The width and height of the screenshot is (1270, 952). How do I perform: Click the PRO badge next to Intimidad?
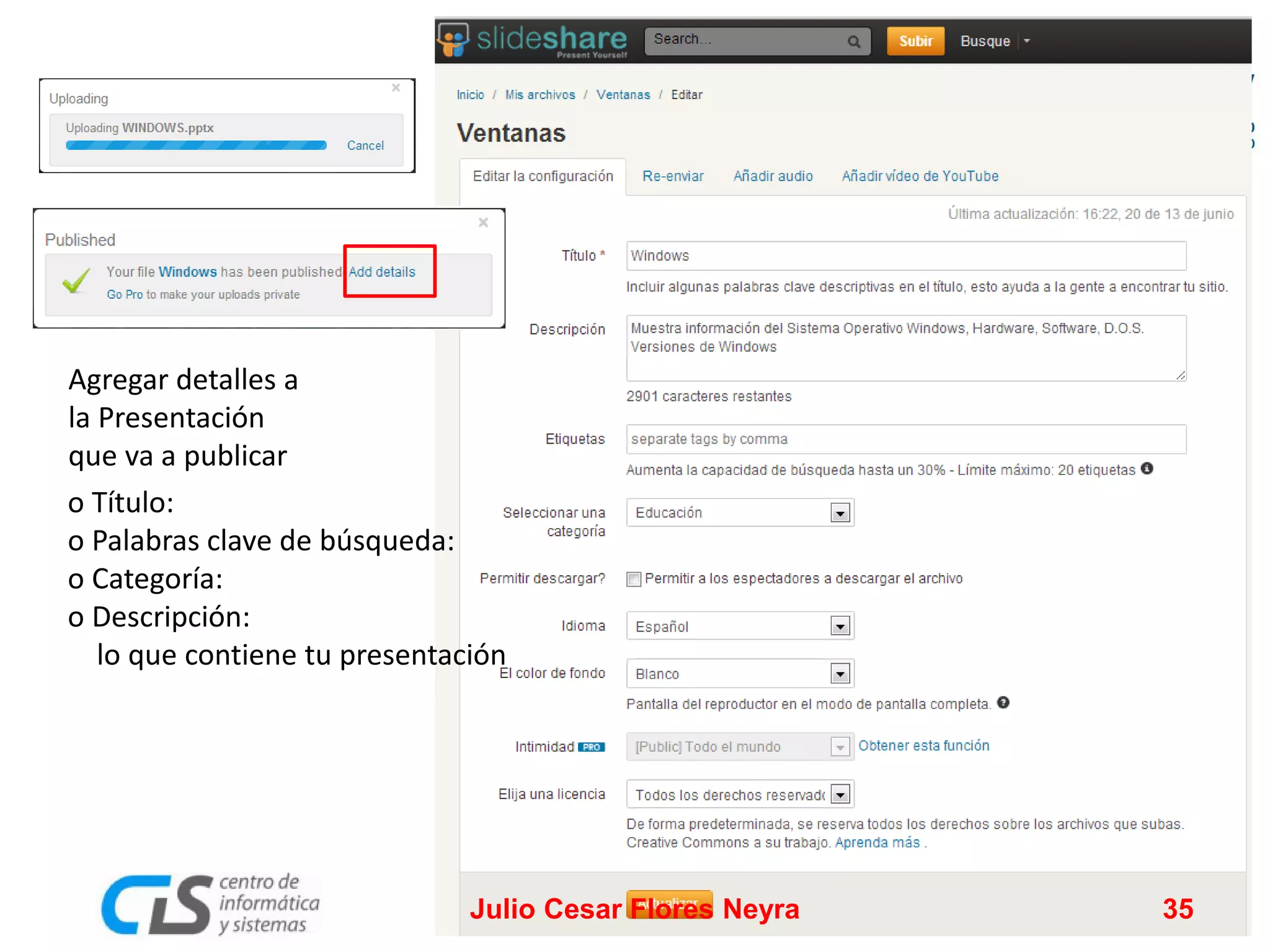pos(591,747)
